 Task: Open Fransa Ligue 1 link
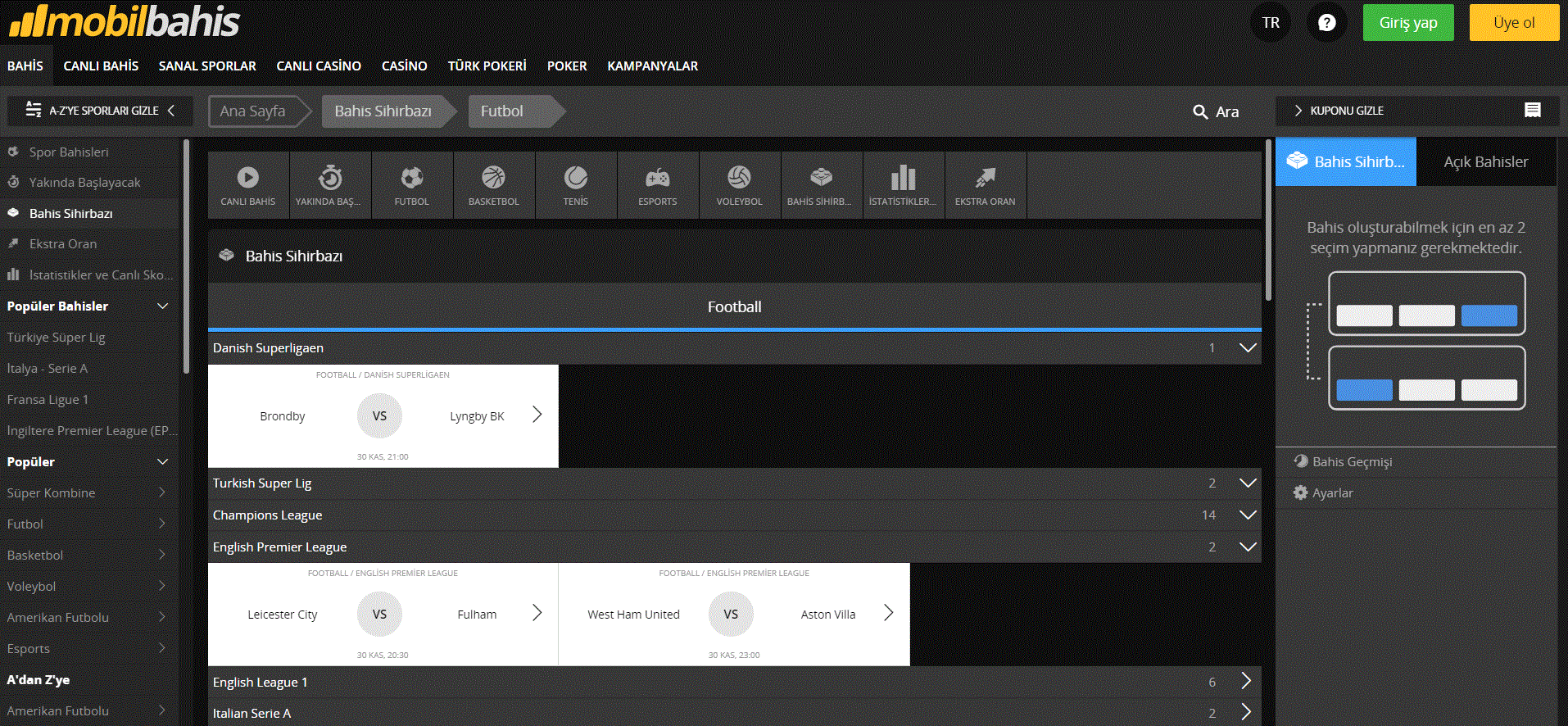tap(48, 399)
